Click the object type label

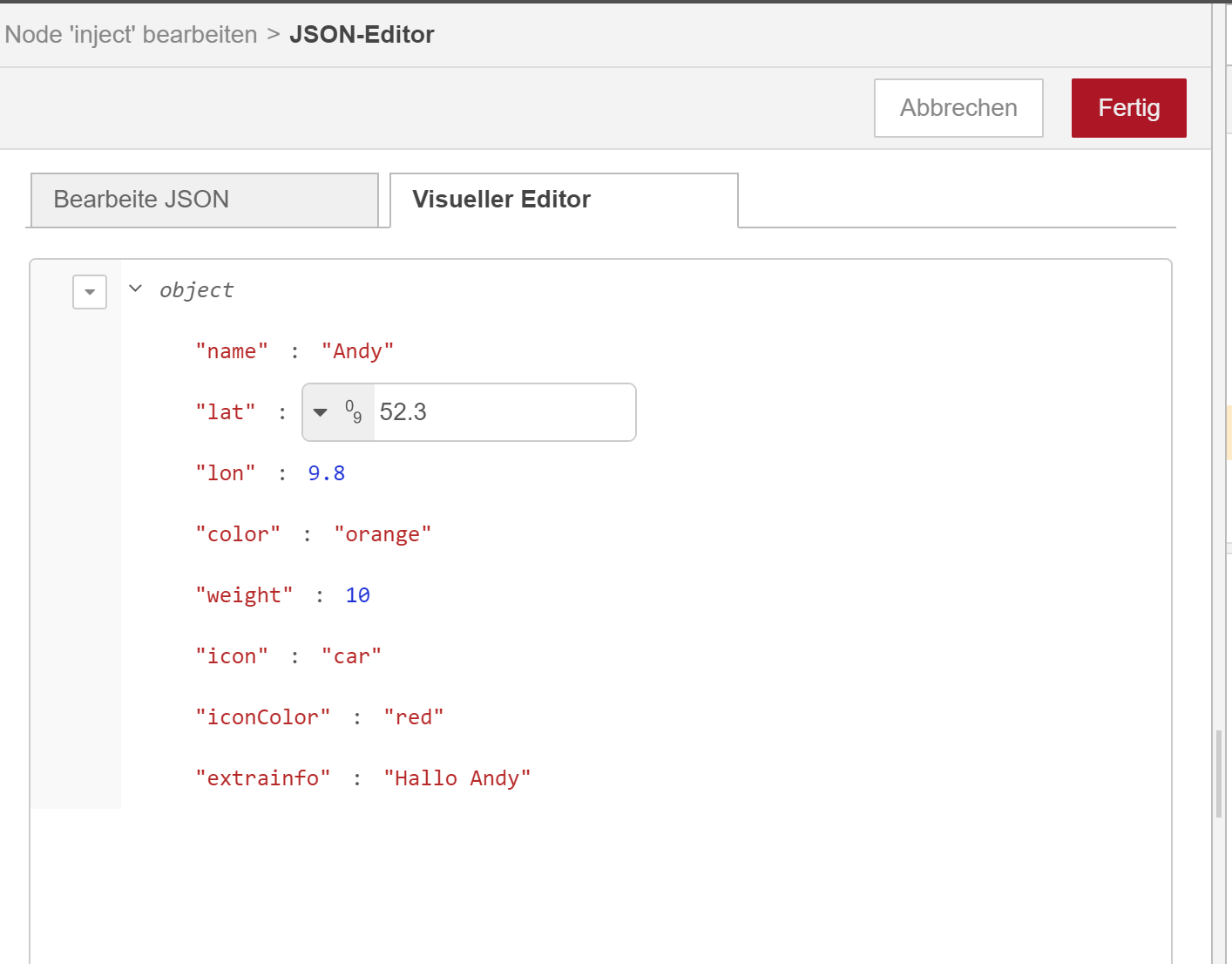tap(197, 290)
